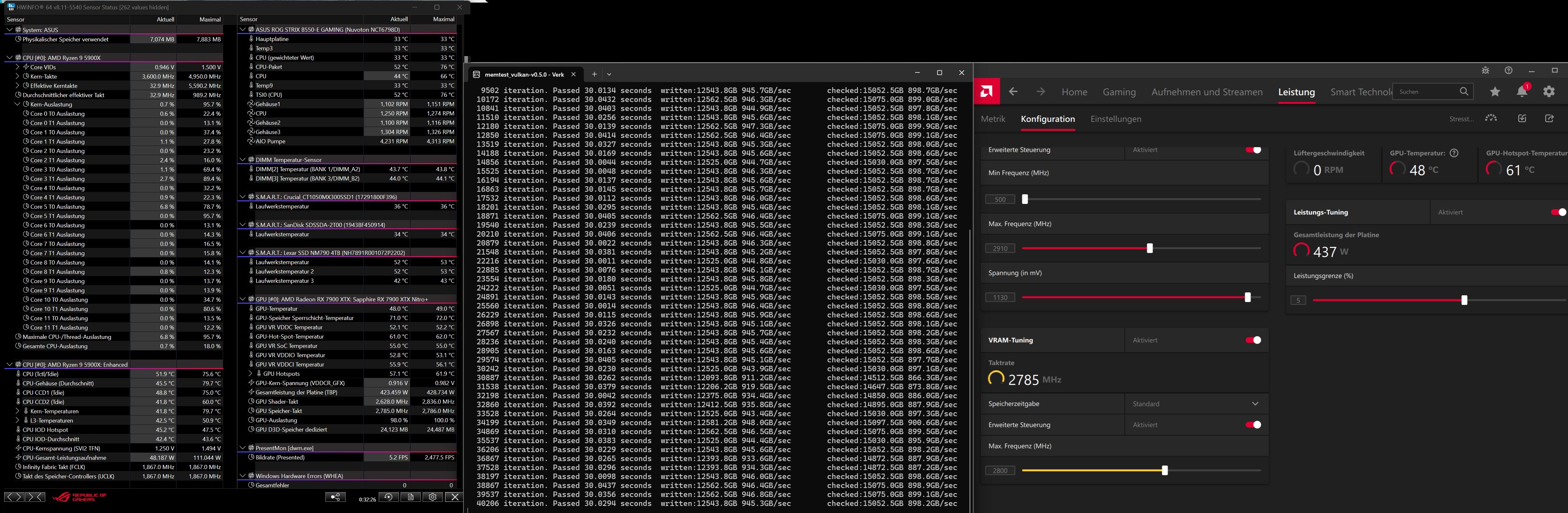Open AMD Software settings gear
Image resolution: width=1568 pixels, height=513 pixels.
coord(1549,92)
